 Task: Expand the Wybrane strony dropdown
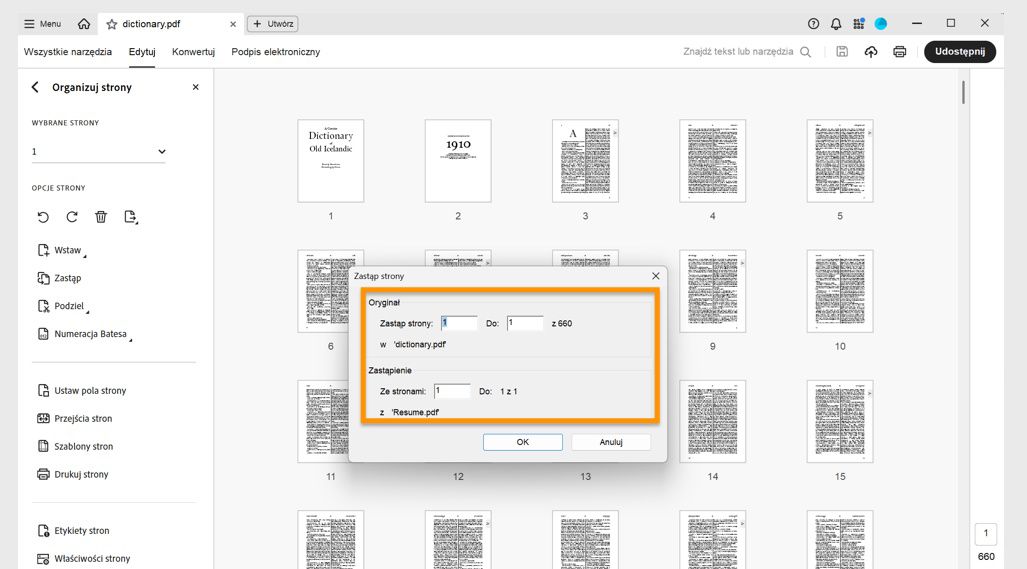pyautogui.click(x=98, y=151)
